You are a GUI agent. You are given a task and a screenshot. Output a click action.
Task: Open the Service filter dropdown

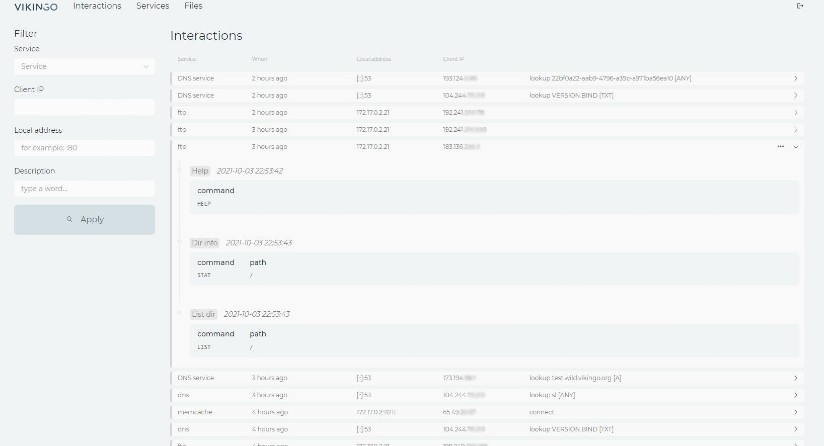point(84,67)
